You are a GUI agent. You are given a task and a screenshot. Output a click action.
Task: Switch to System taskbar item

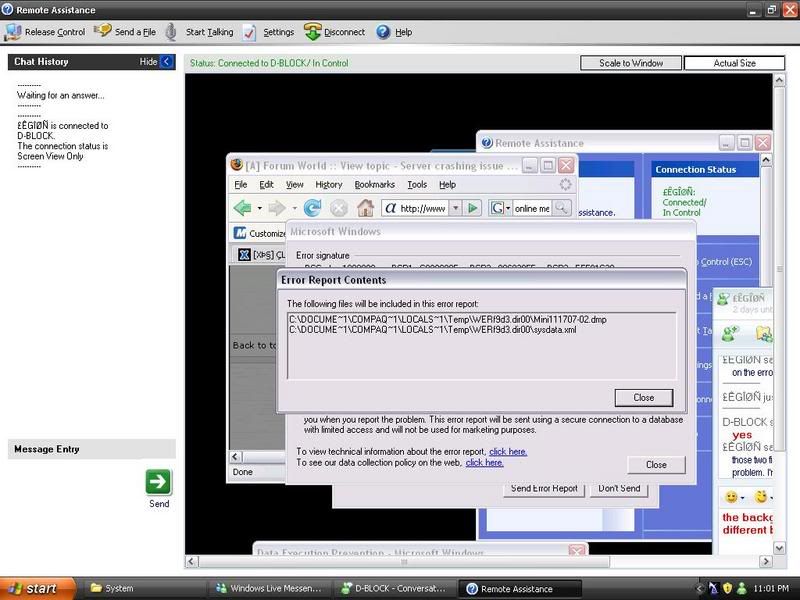point(145,588)
